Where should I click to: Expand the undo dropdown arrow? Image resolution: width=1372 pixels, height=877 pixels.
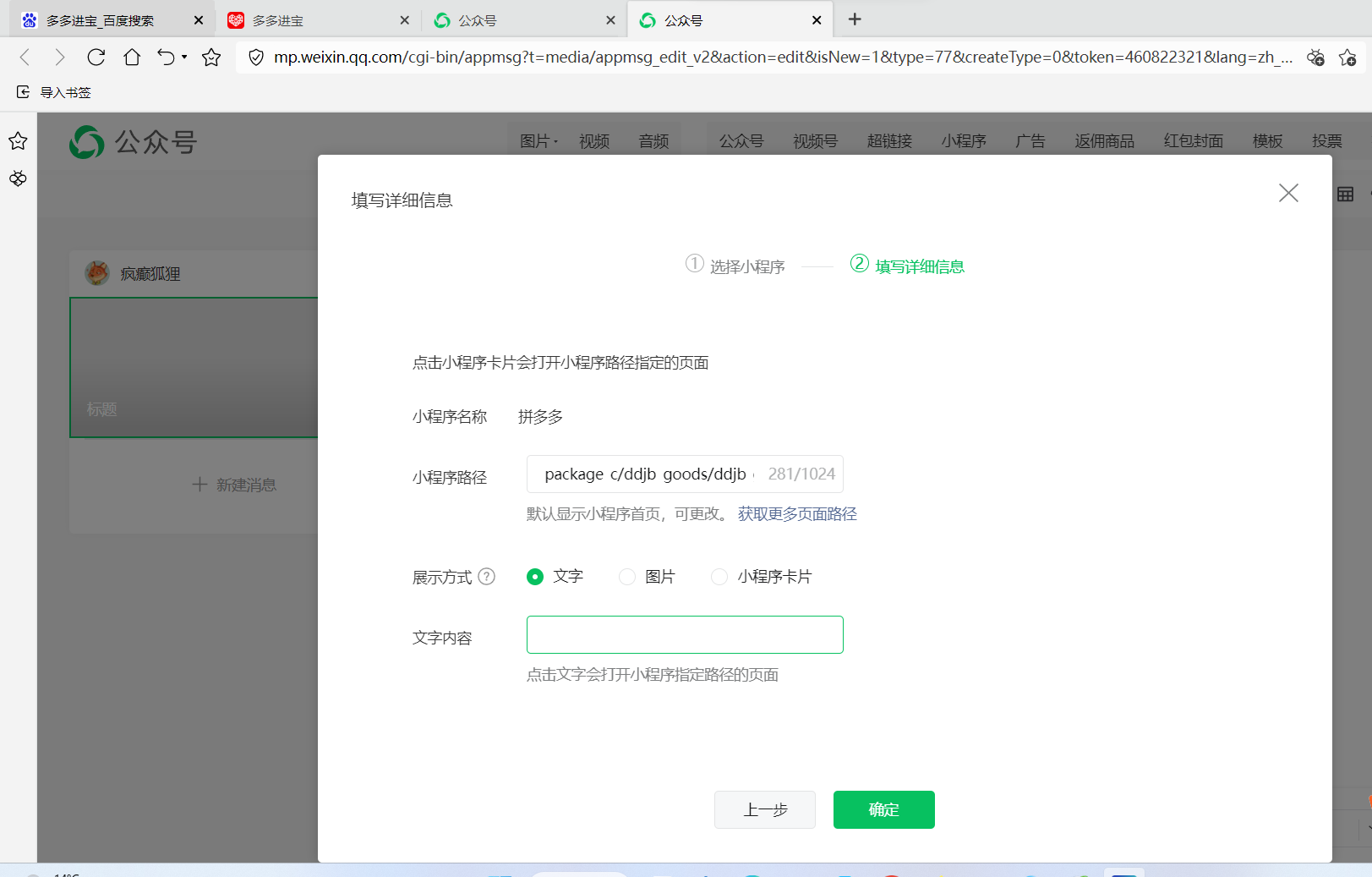pos(184,57)
